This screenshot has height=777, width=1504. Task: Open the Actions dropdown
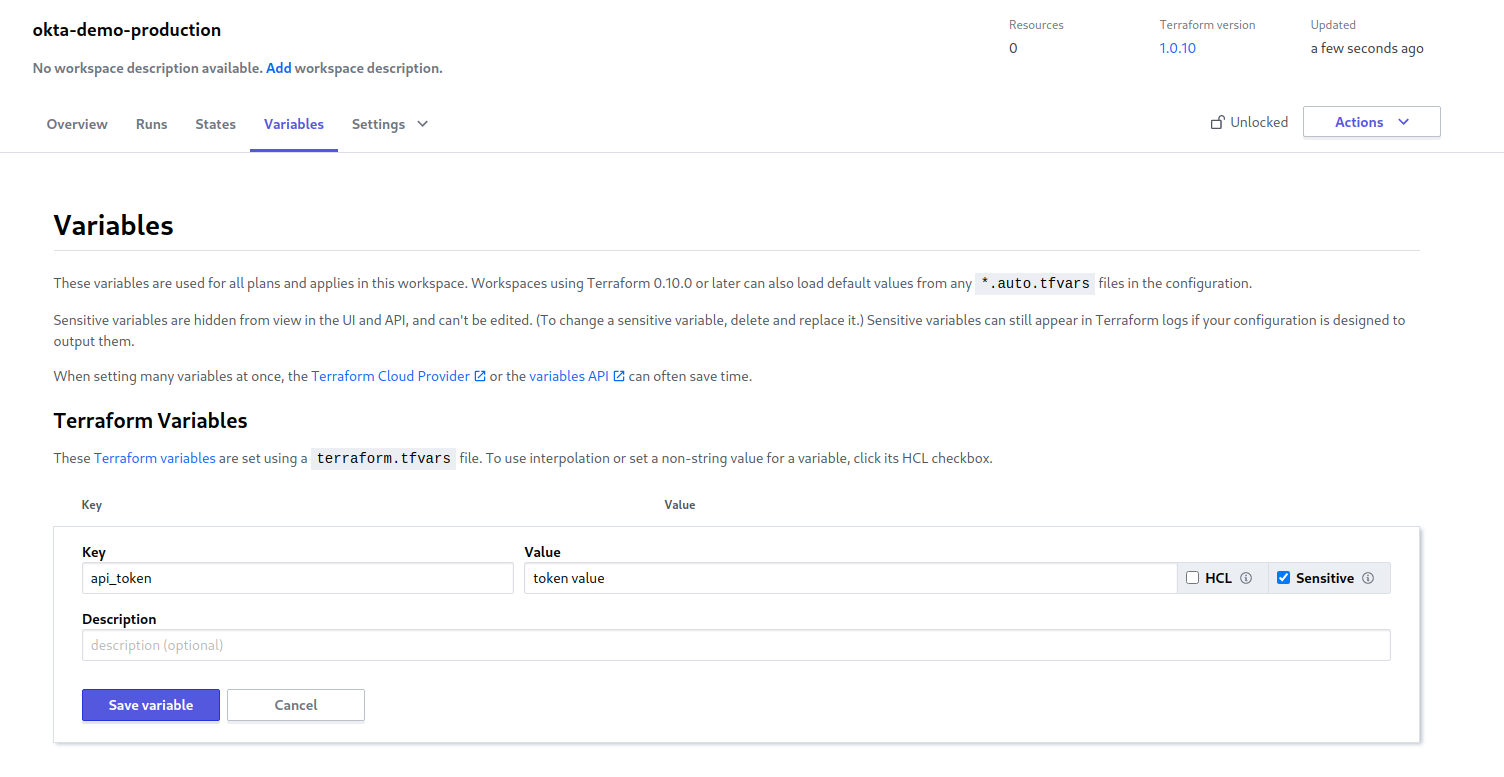(x=1371, y=122)
